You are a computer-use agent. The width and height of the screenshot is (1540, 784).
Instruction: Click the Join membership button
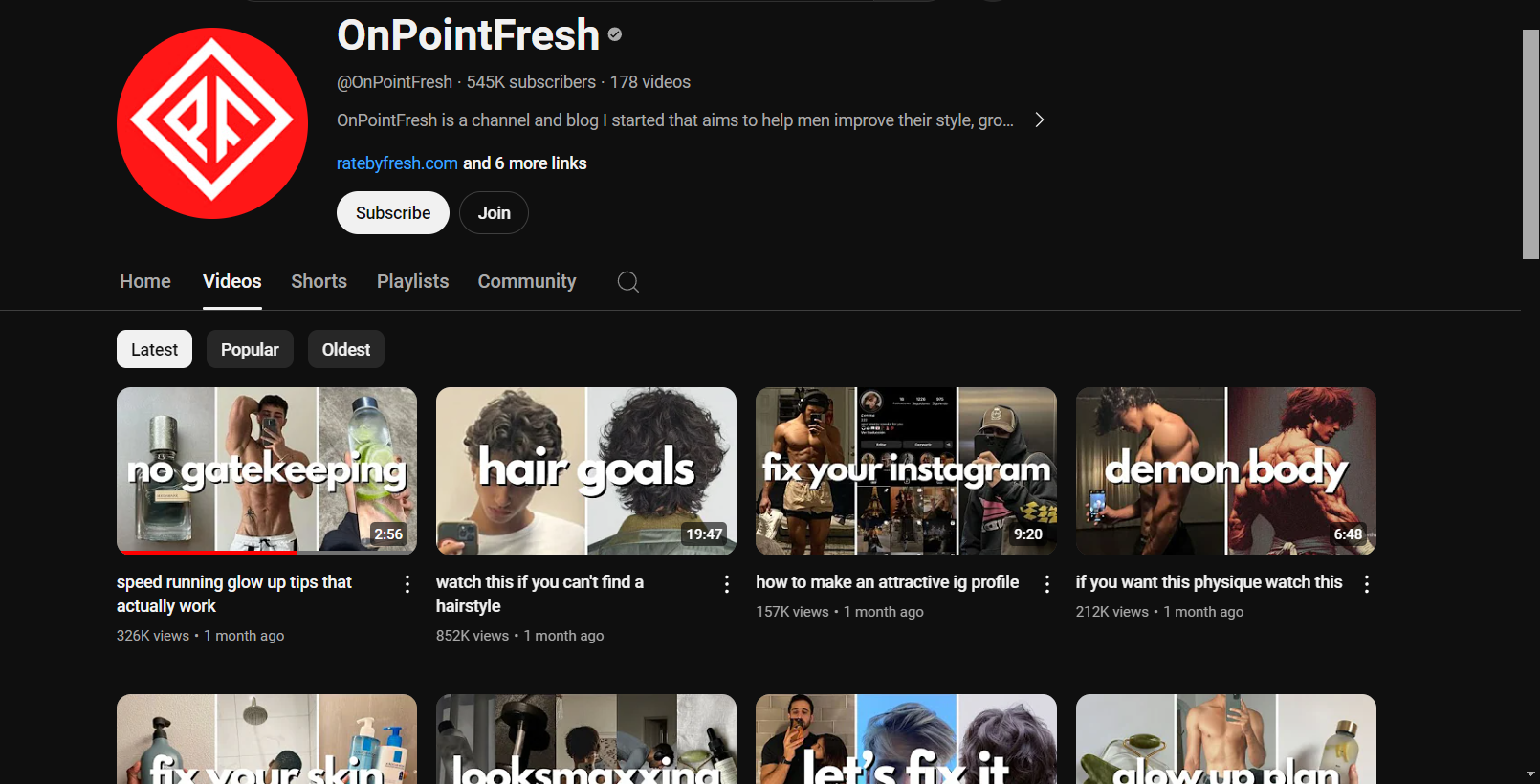494,213
